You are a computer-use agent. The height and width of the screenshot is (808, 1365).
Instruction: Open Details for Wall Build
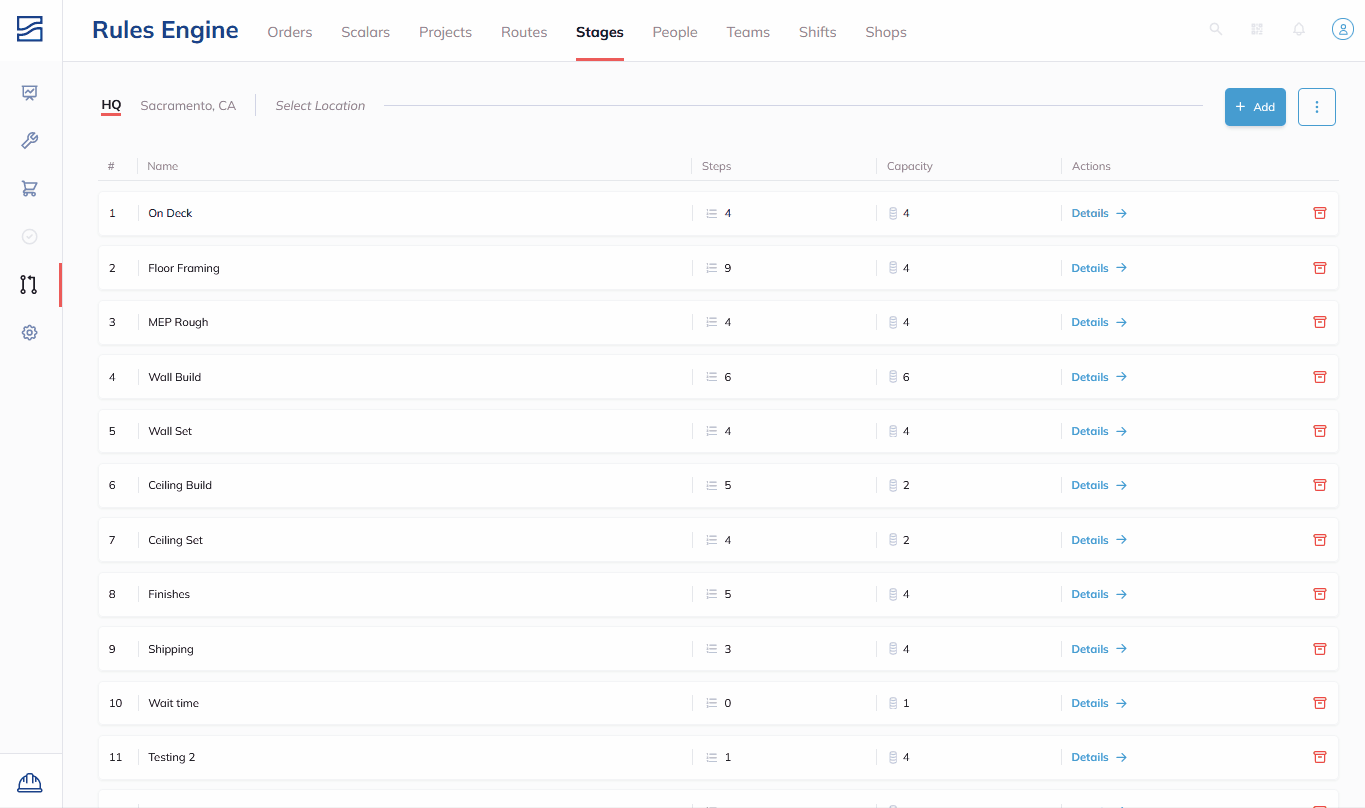[1099, 377]
